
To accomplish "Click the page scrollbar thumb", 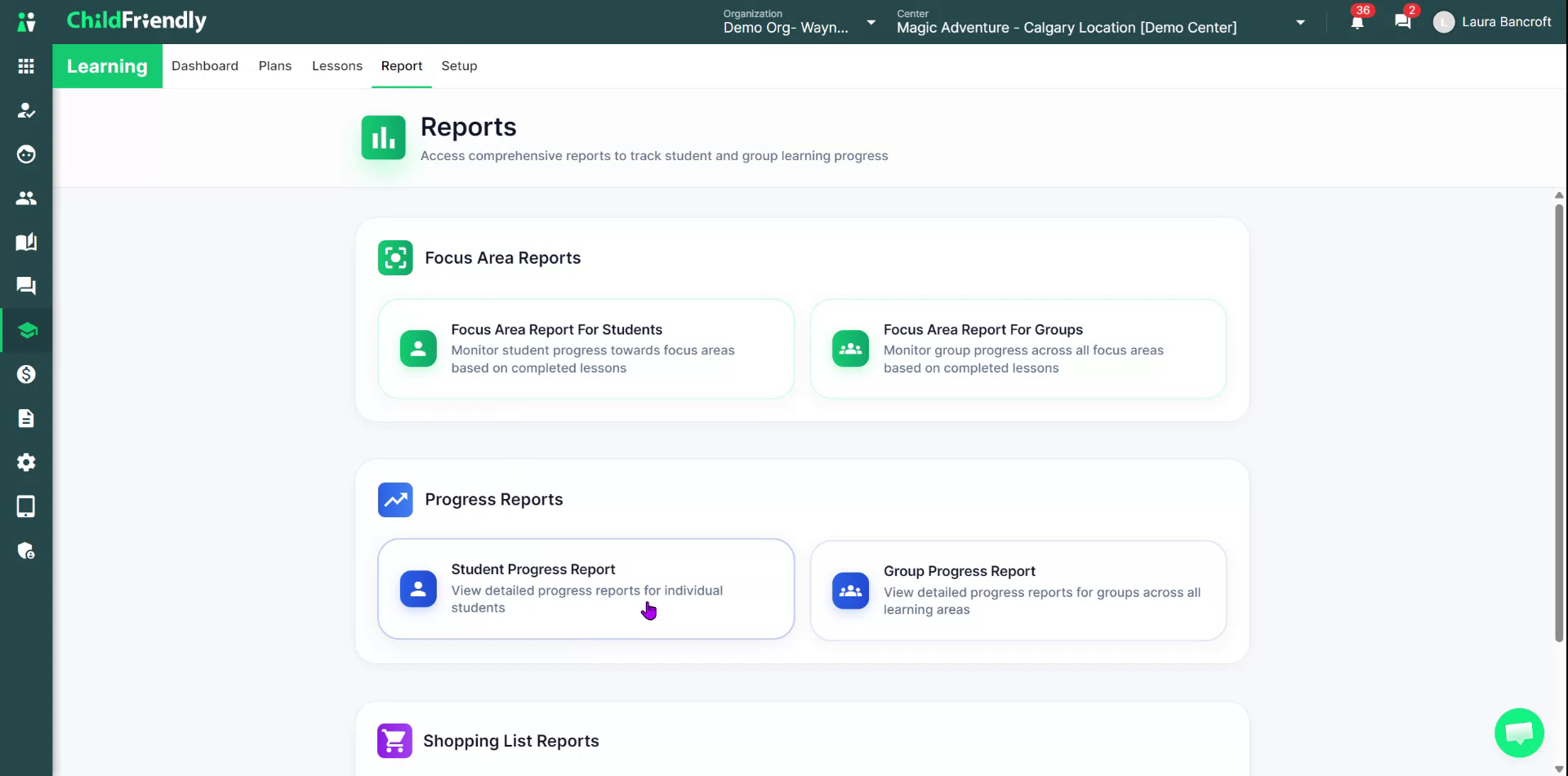I will coord(1559,422).
